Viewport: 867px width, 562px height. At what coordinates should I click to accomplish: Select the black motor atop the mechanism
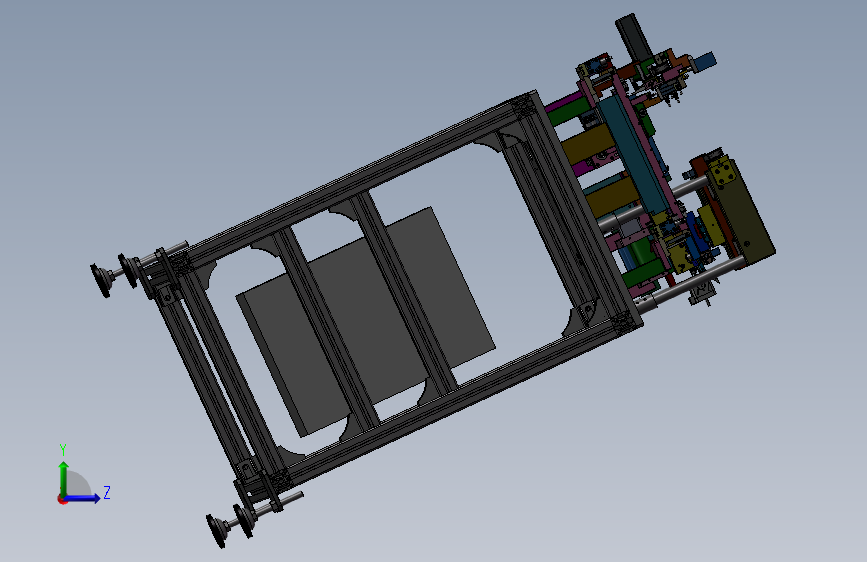point(633,38)
